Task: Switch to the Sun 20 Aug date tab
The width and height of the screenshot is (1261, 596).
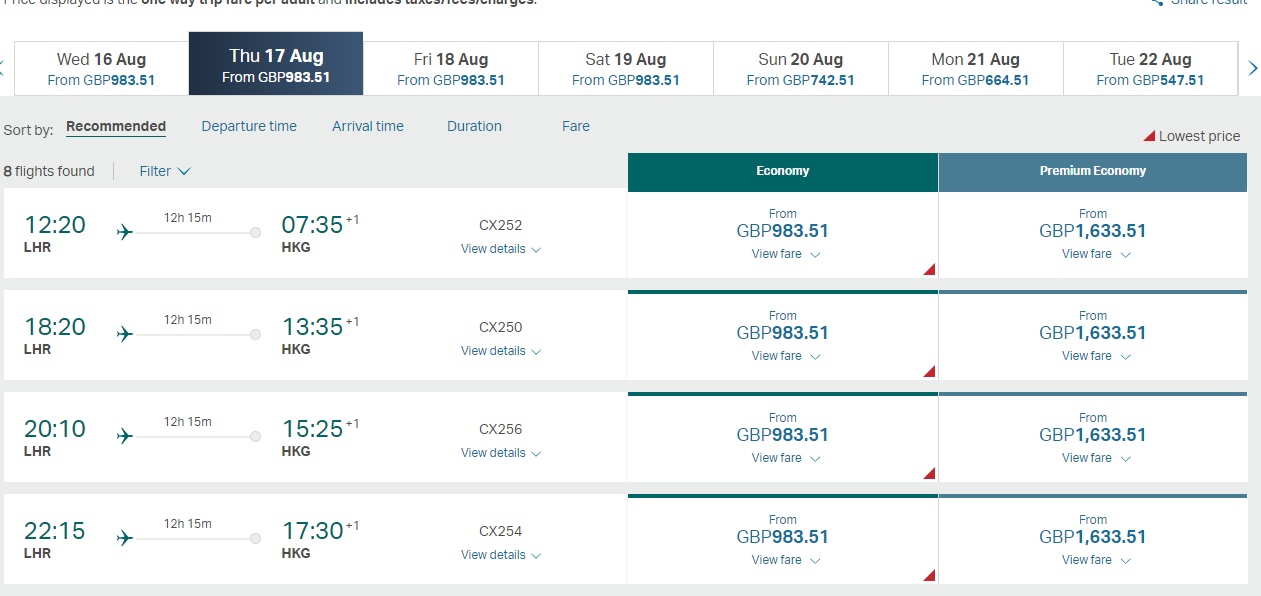Action: click(x=800, y=68)
